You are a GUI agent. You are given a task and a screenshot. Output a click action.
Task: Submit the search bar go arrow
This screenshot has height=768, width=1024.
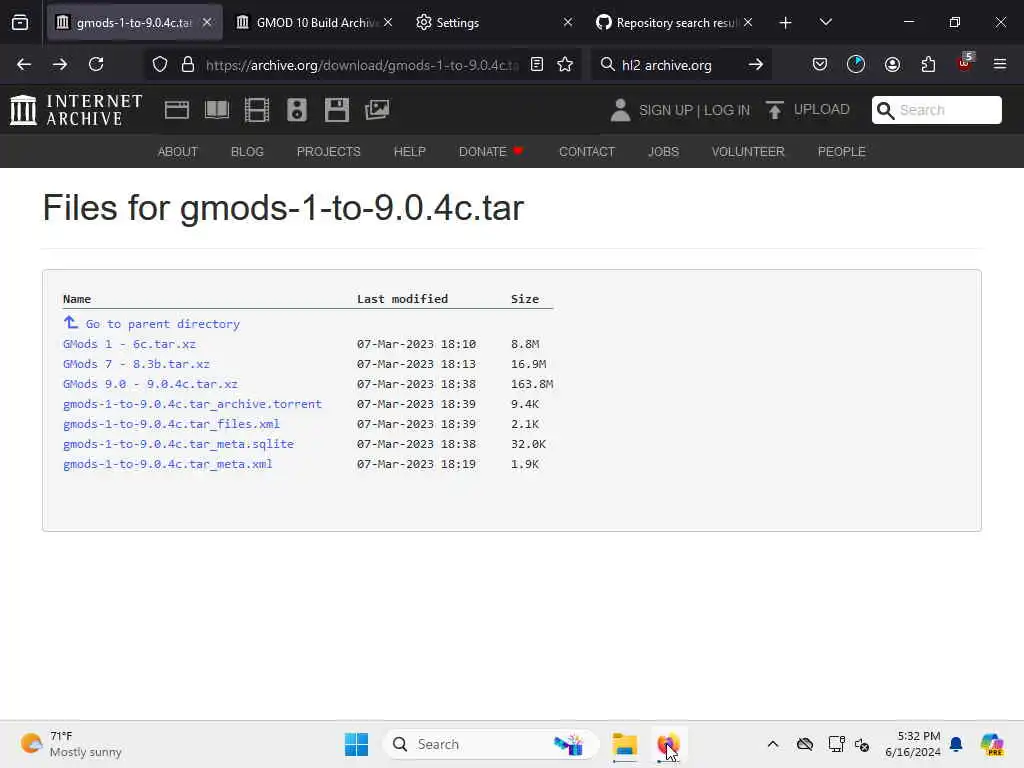pos(756,64)
